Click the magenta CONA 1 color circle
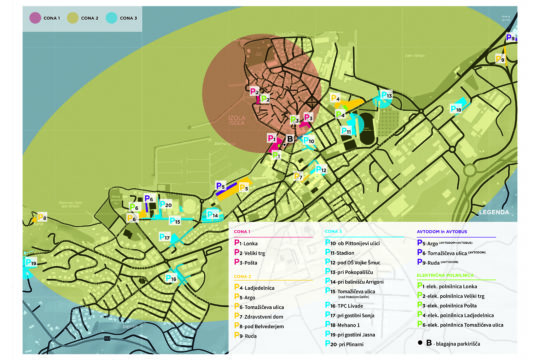This screenshot has height=360, width=540. point(35,18)
